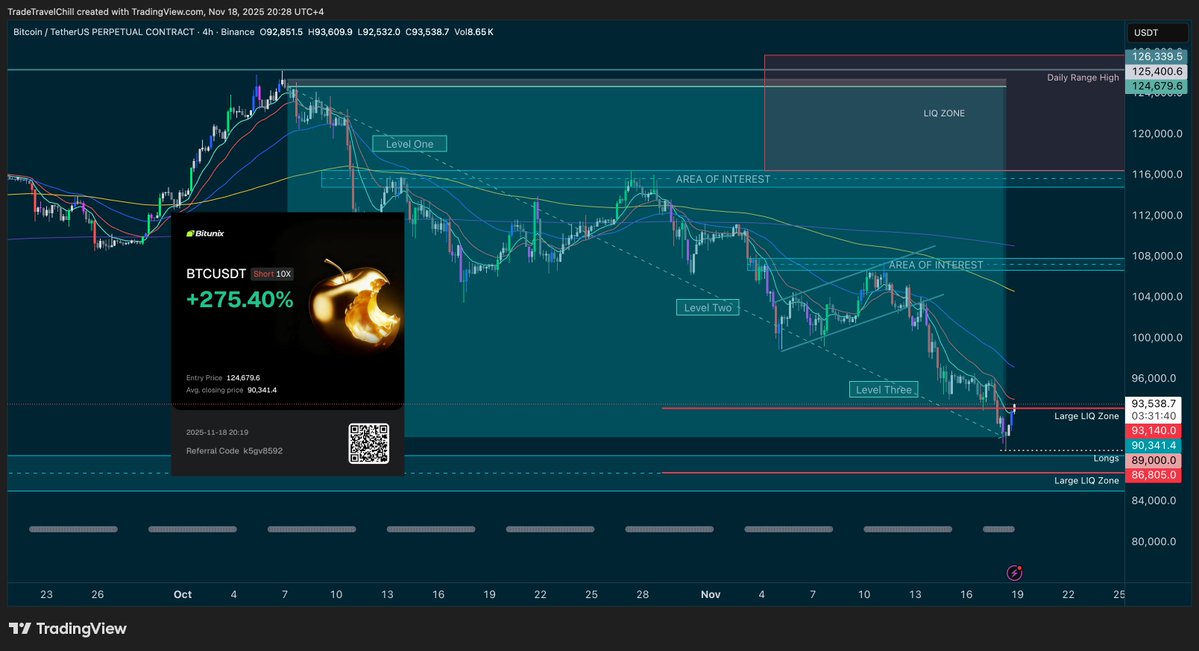Screen dimensions: 1199x651
Task: Click the Short 10X badge on the card
Action: click(272, 274)
